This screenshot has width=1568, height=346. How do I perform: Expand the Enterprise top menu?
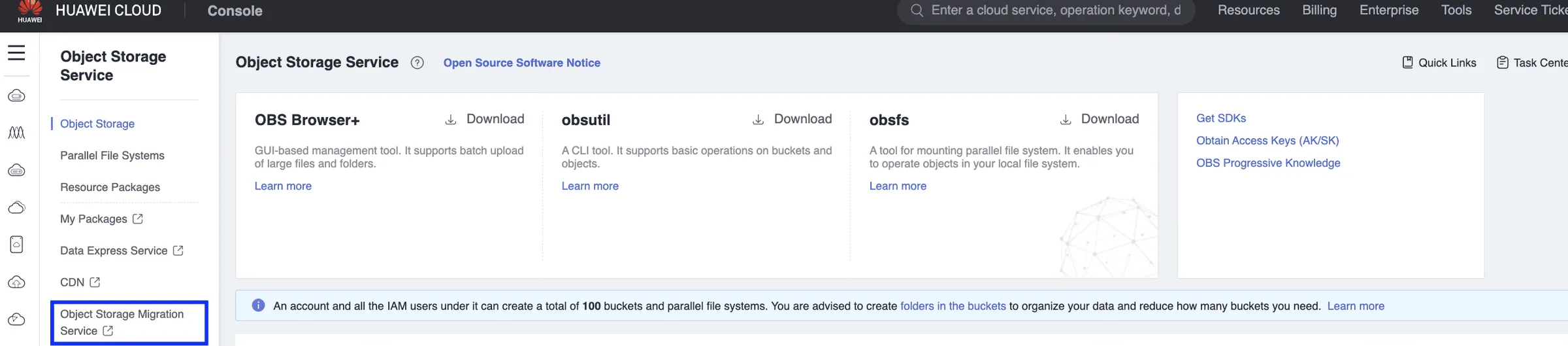click(x=1389, y=10)
